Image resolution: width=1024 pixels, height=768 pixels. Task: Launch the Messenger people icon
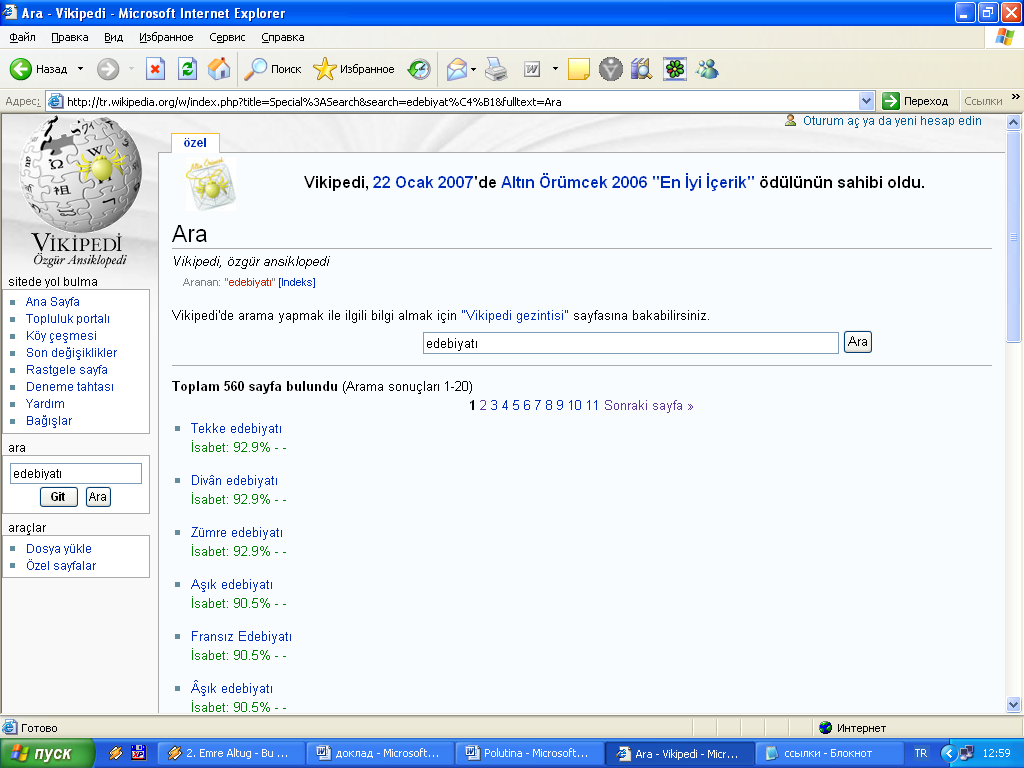pyautogui.click(x=708, y=69)
